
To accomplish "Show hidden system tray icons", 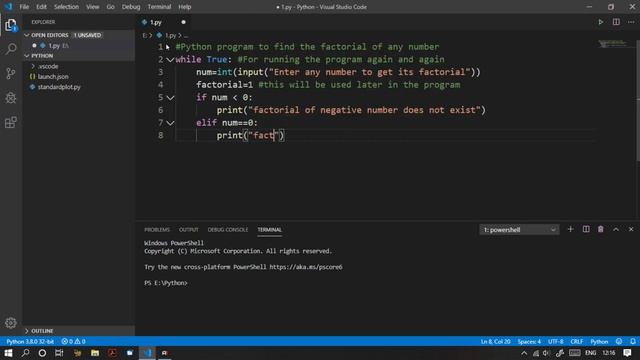I will click(524, 353).
